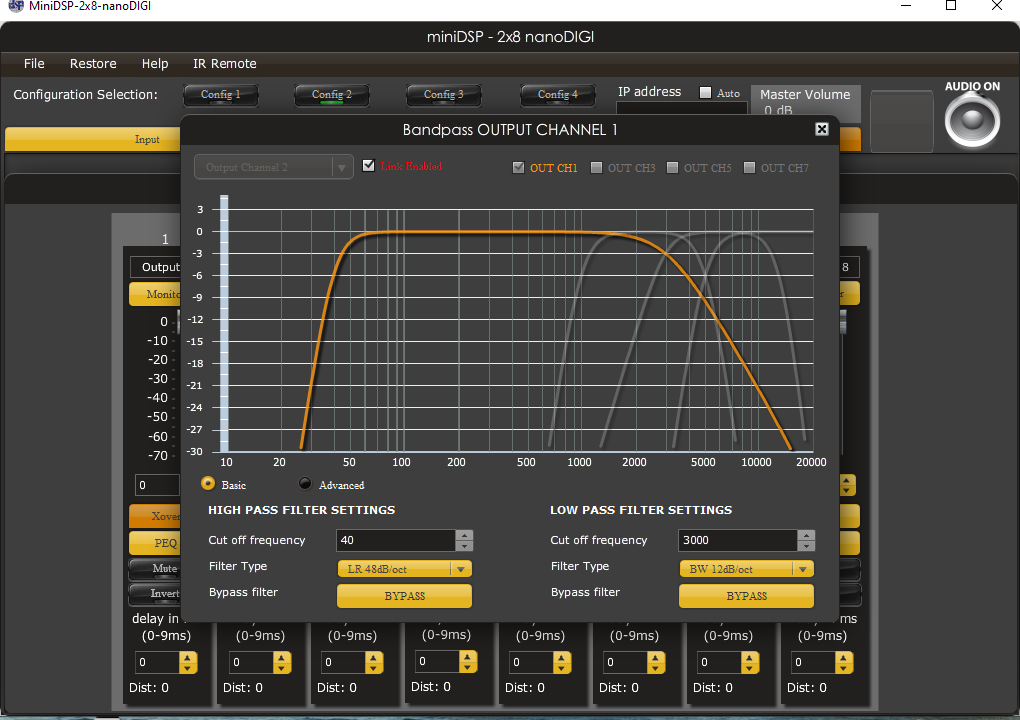The image size is (1020, 720).
Task: Click the sixth channel delay stepper arrows
Action: pyautogui.click(x=656, y=662)
